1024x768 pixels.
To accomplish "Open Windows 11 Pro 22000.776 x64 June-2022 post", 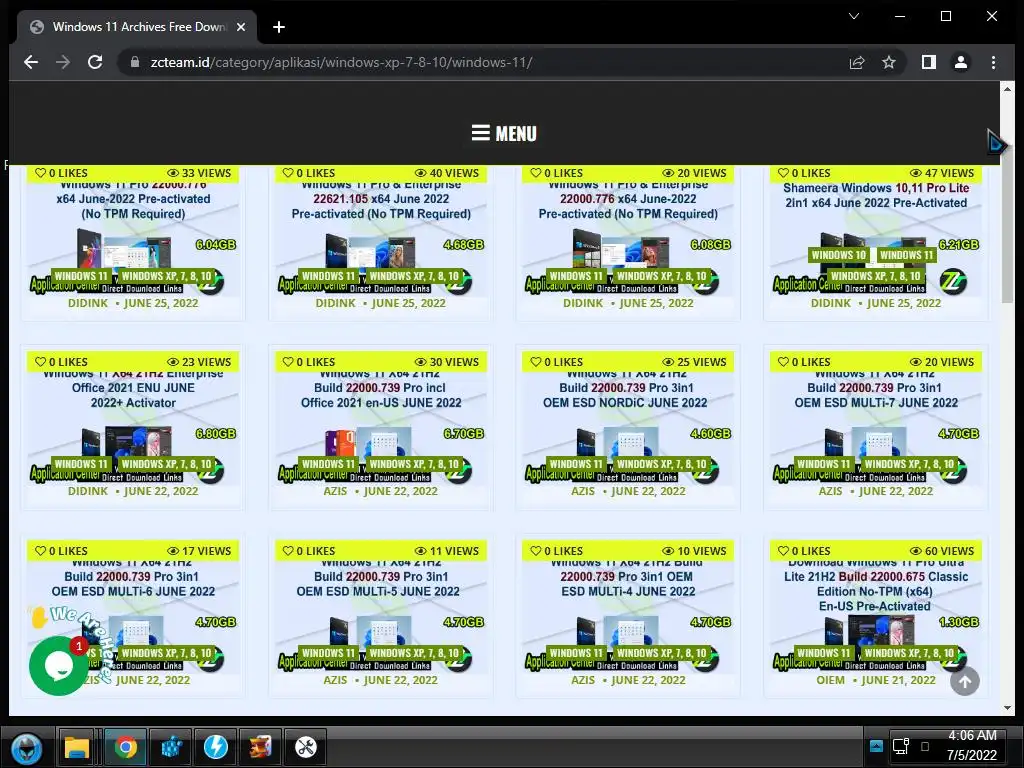I will tap(133, 199).
